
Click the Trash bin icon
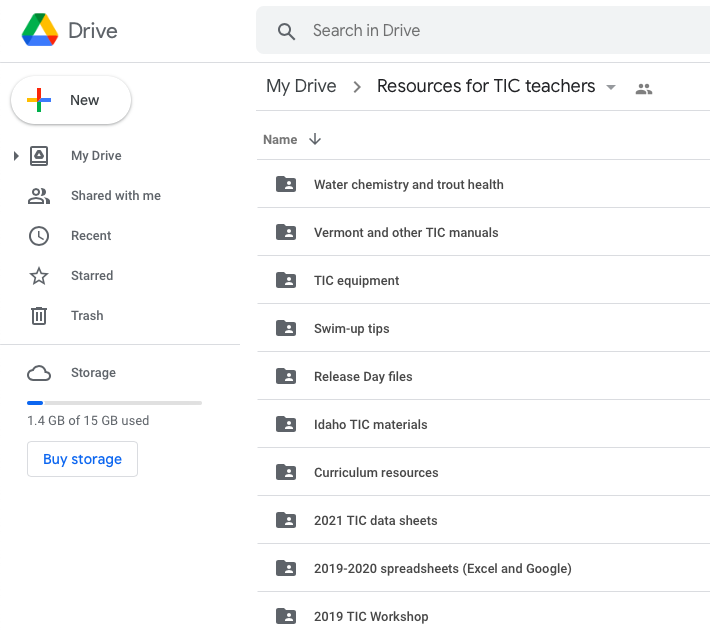[x=39, y=316]
